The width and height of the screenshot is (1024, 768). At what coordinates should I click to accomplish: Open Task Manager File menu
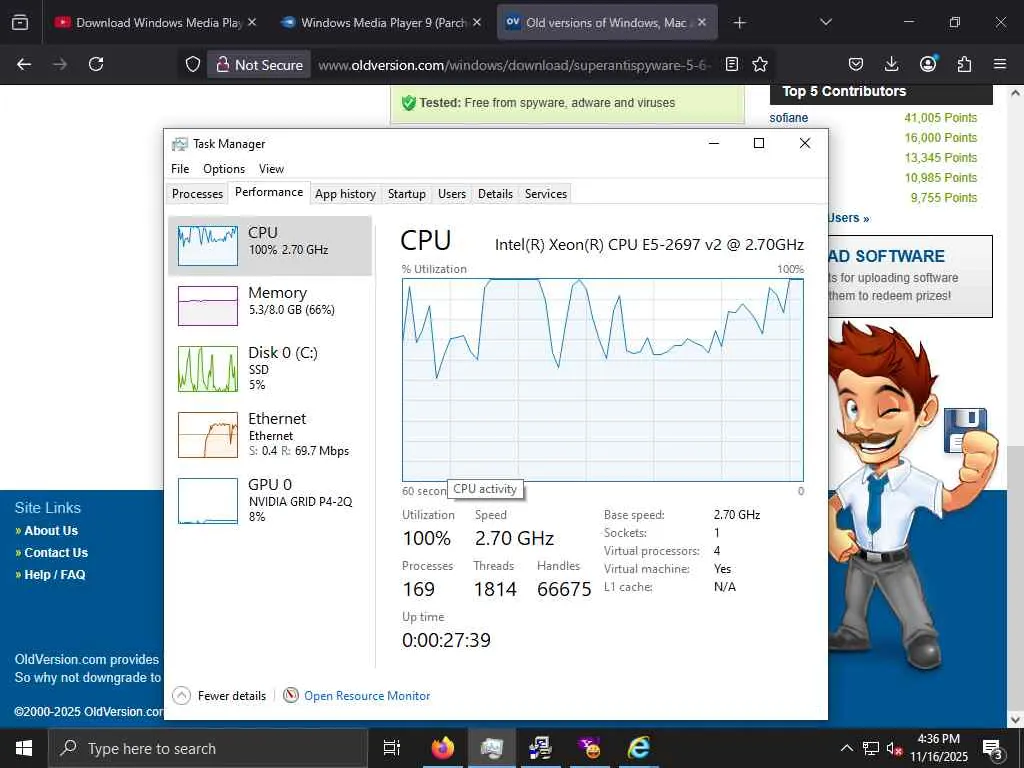click(x=180, y=168)
